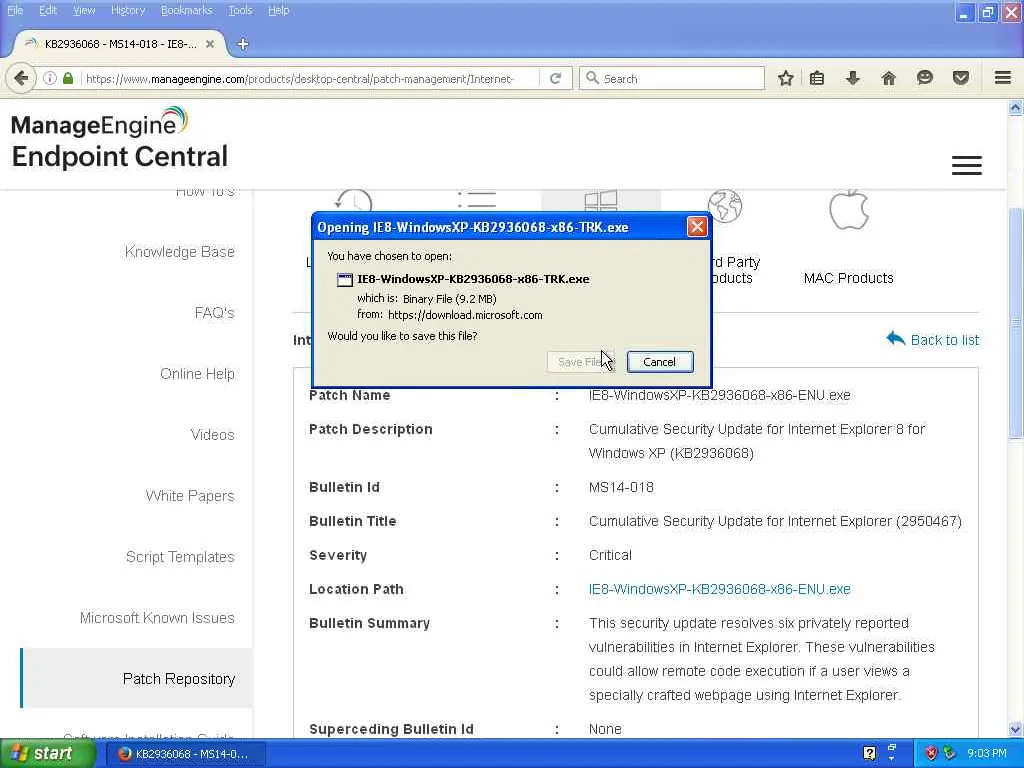
Task: Open the ManageEngine site hamburger menu
Action: [967, 165]
